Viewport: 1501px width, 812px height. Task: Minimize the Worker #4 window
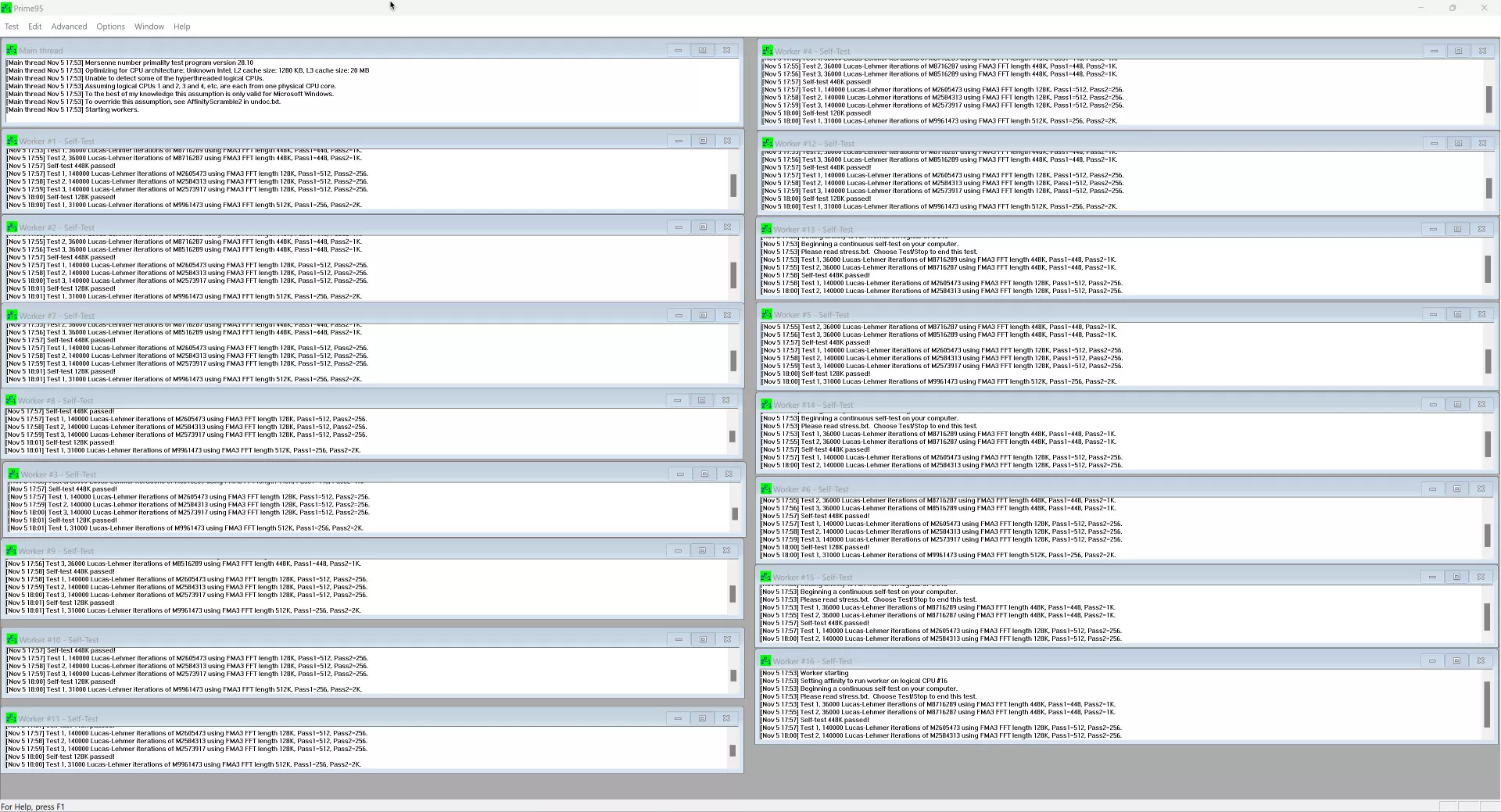[1434, 51]
